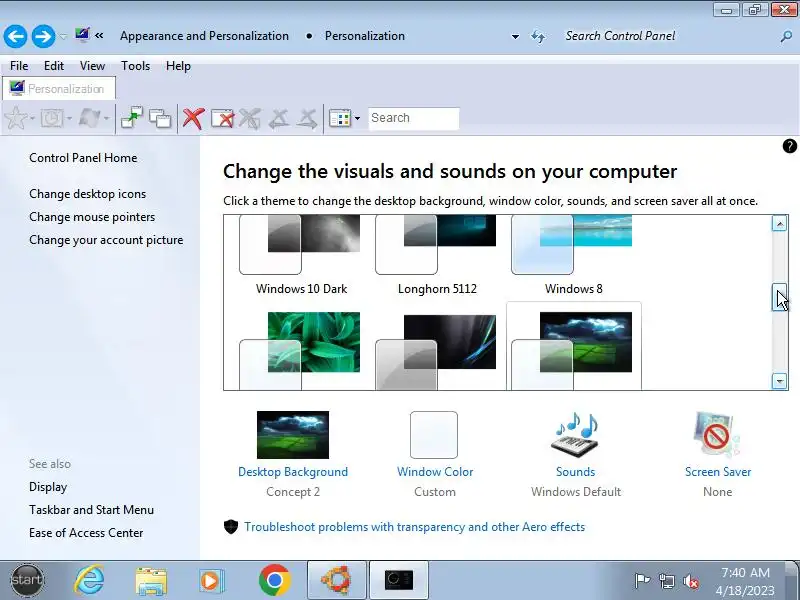Open the clock showing 7:40 AM

tap(745, 582)
